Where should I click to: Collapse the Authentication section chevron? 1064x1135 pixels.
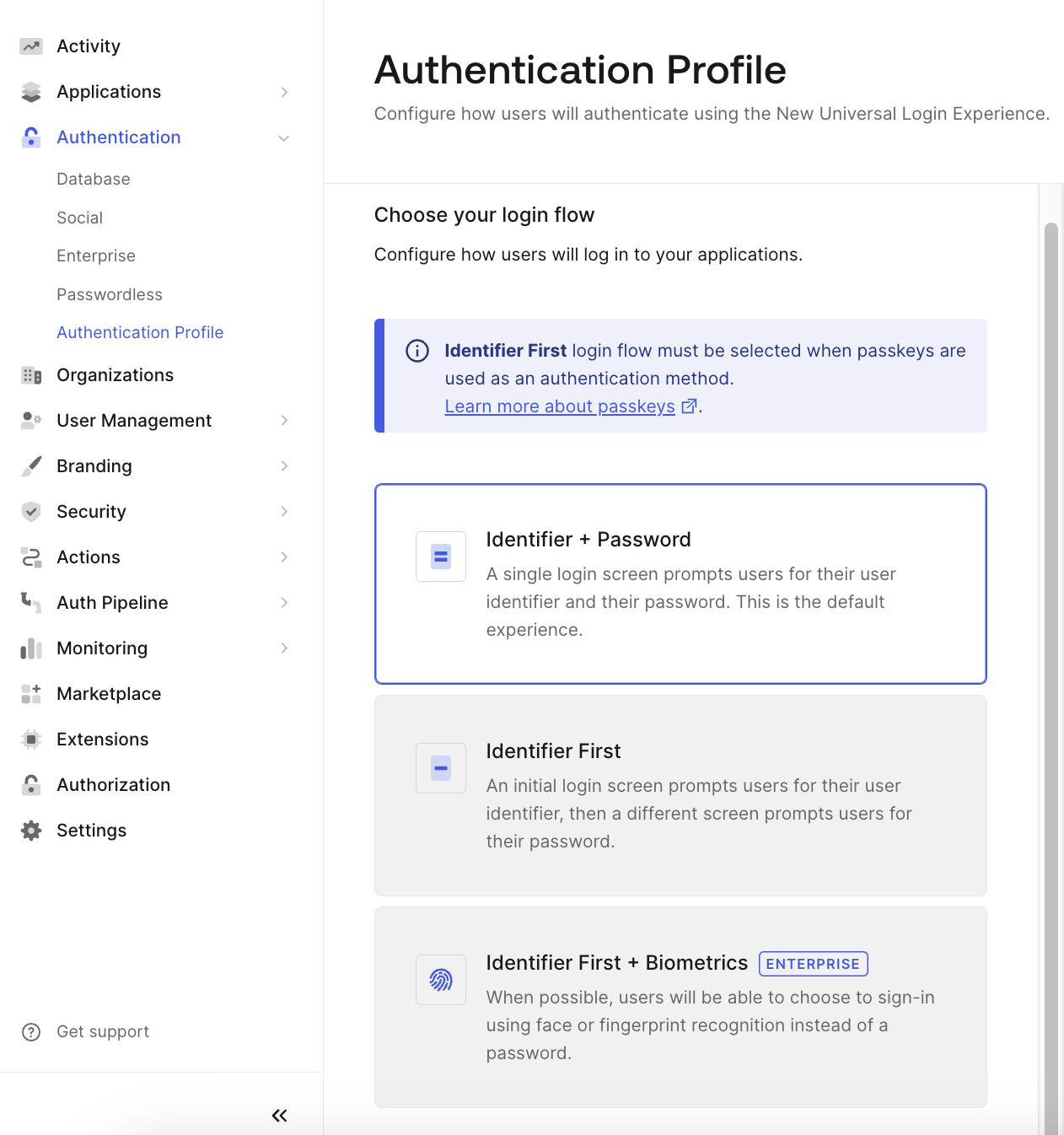coord(284,137)
